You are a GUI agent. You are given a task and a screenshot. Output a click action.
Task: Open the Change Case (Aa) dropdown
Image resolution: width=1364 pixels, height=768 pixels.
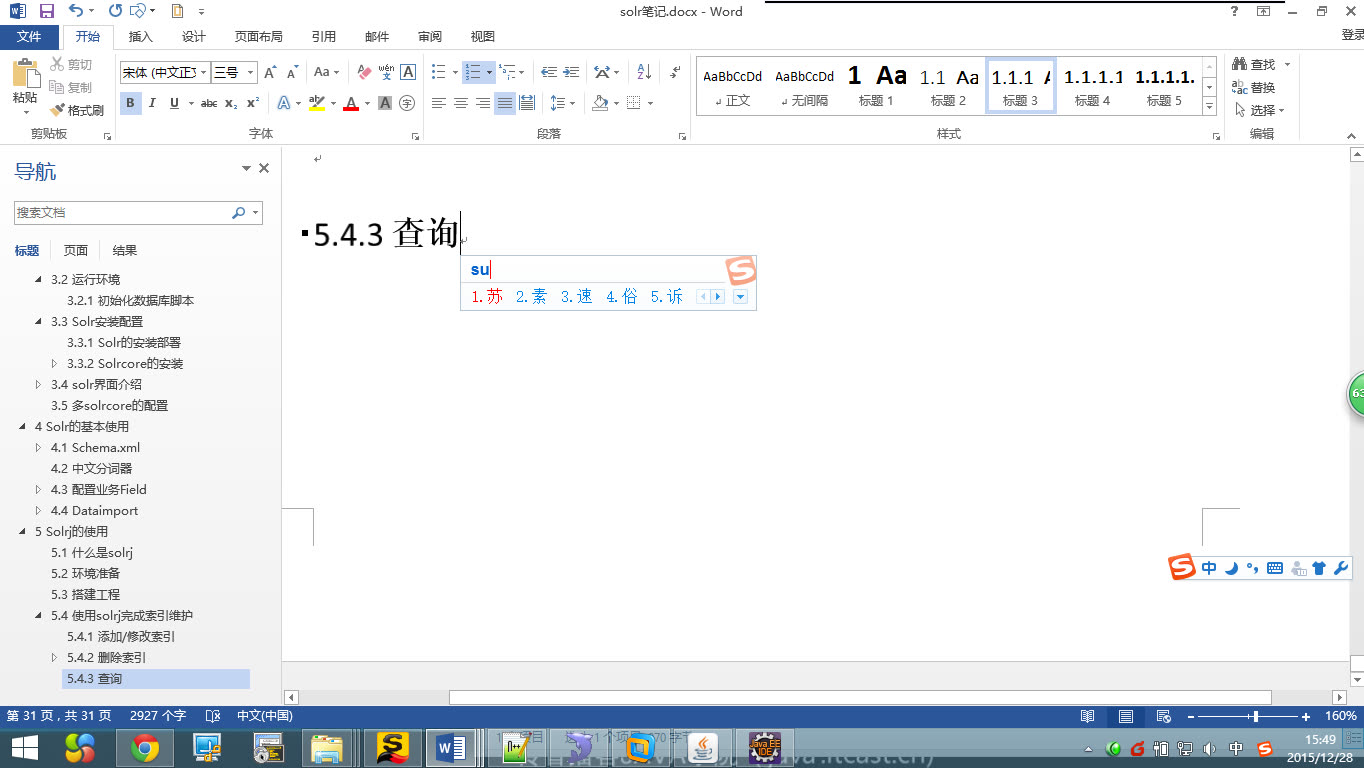(326, 72)
